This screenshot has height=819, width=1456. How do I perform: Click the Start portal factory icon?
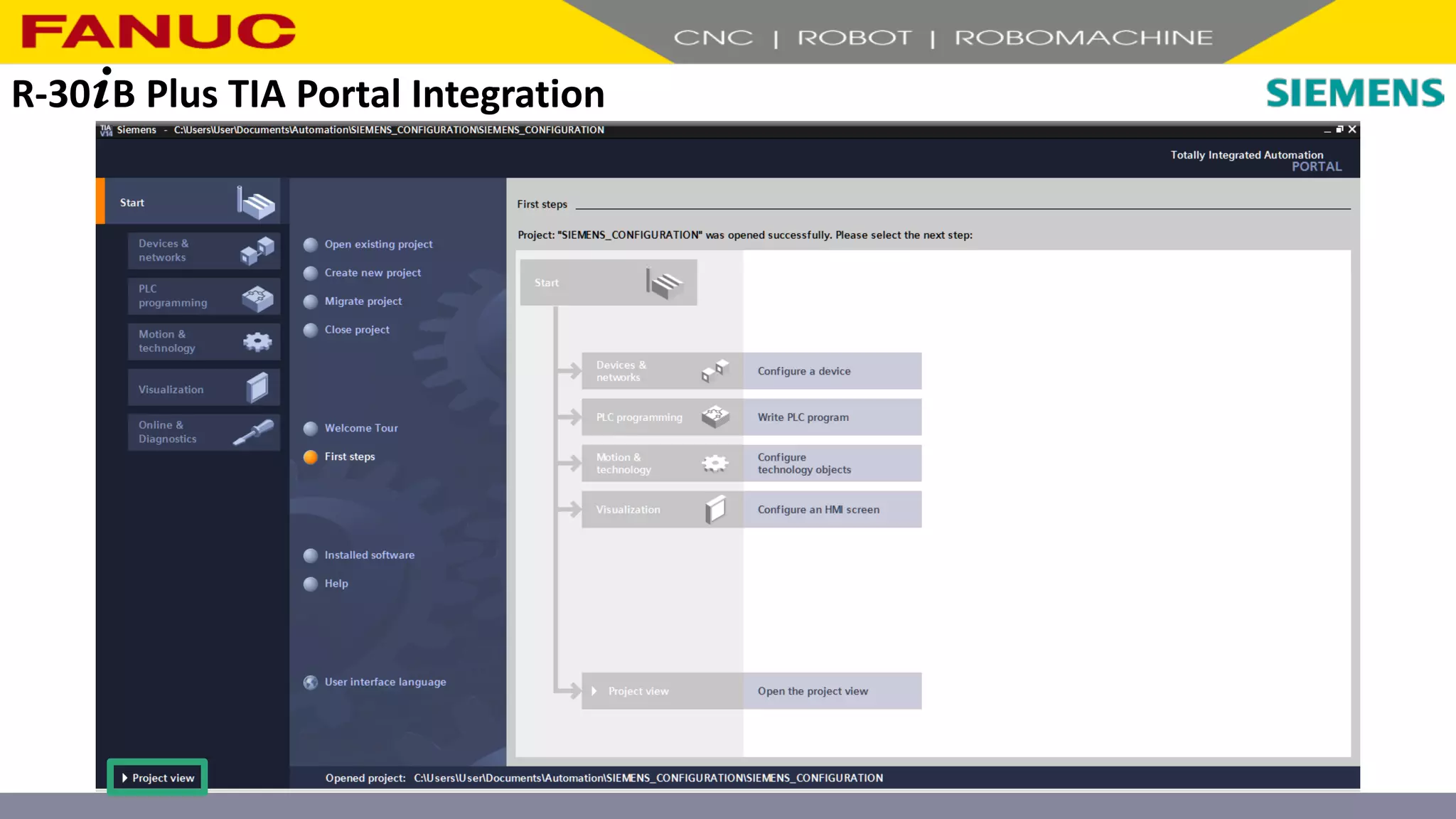click(x=255, y=203)
